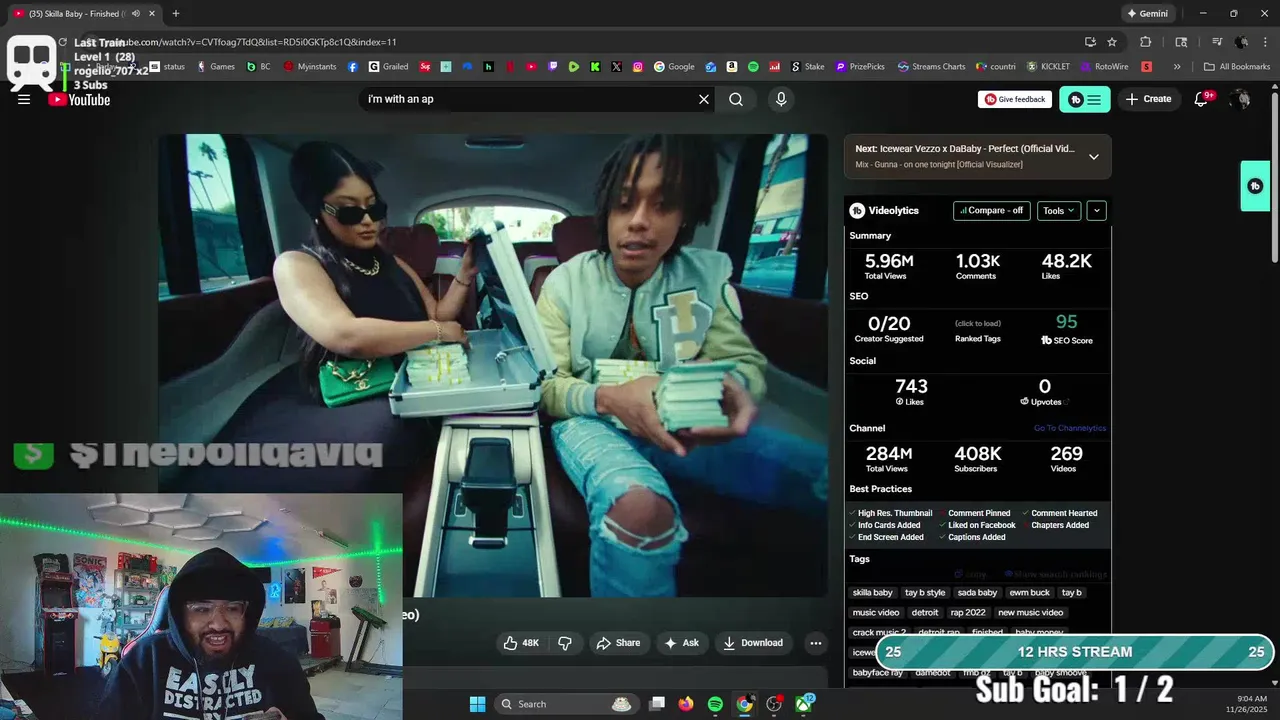Switch to Chrome in the taskbar

(x=745, y=704)
